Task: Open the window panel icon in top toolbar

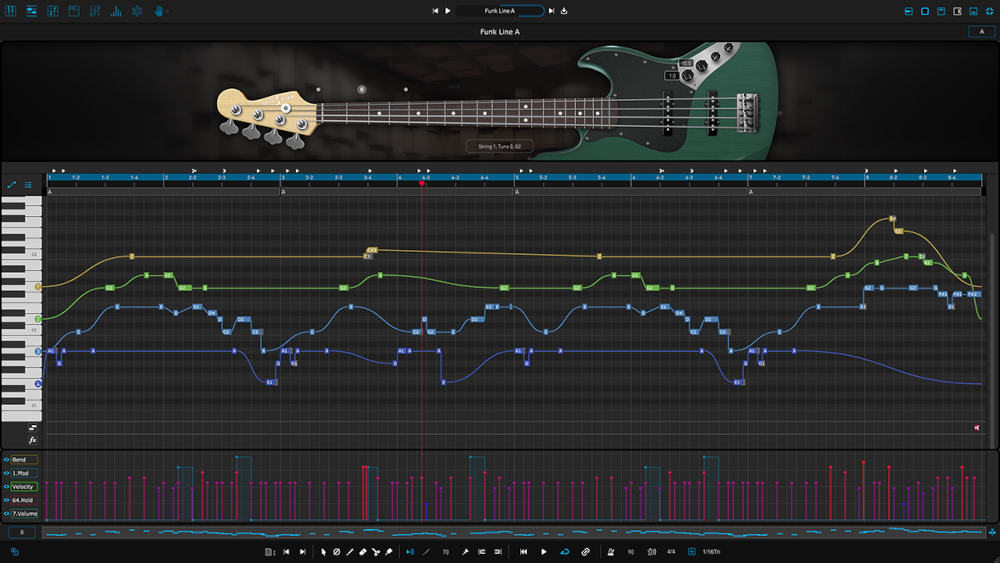Action: (x=74, y=11)
